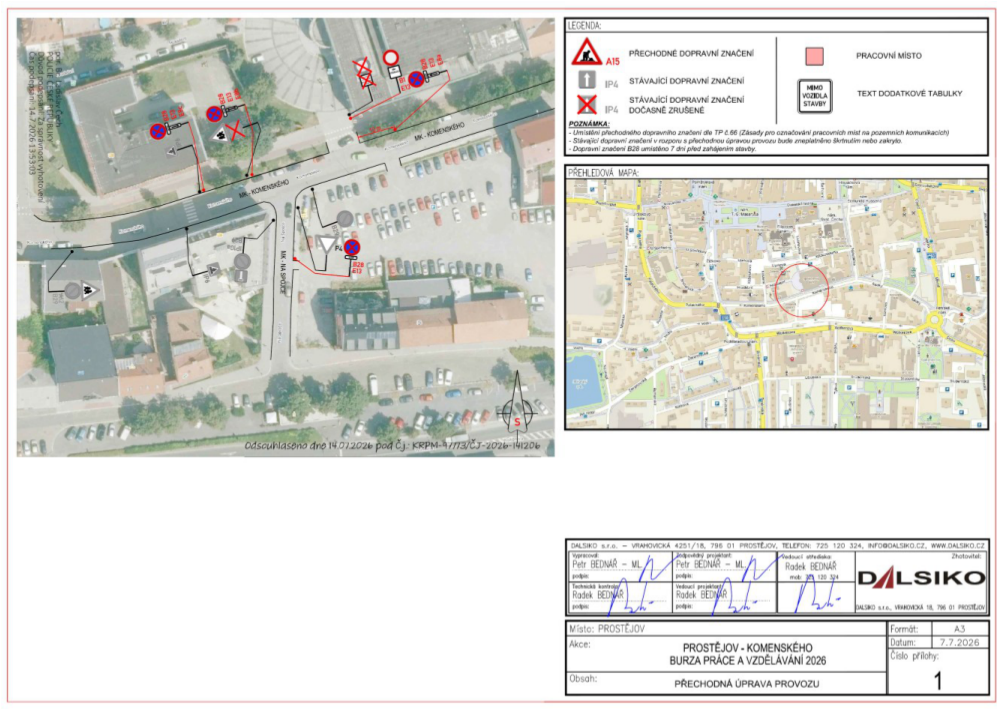Viewport: 1003px width, 709px height.
Task: Click the gray circular sign in parking lot
Action: [x=345, y=219]
